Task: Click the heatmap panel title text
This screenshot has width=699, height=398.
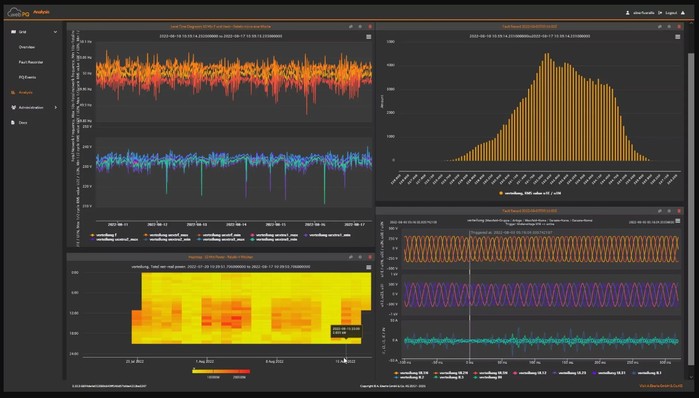Action: 221,257
